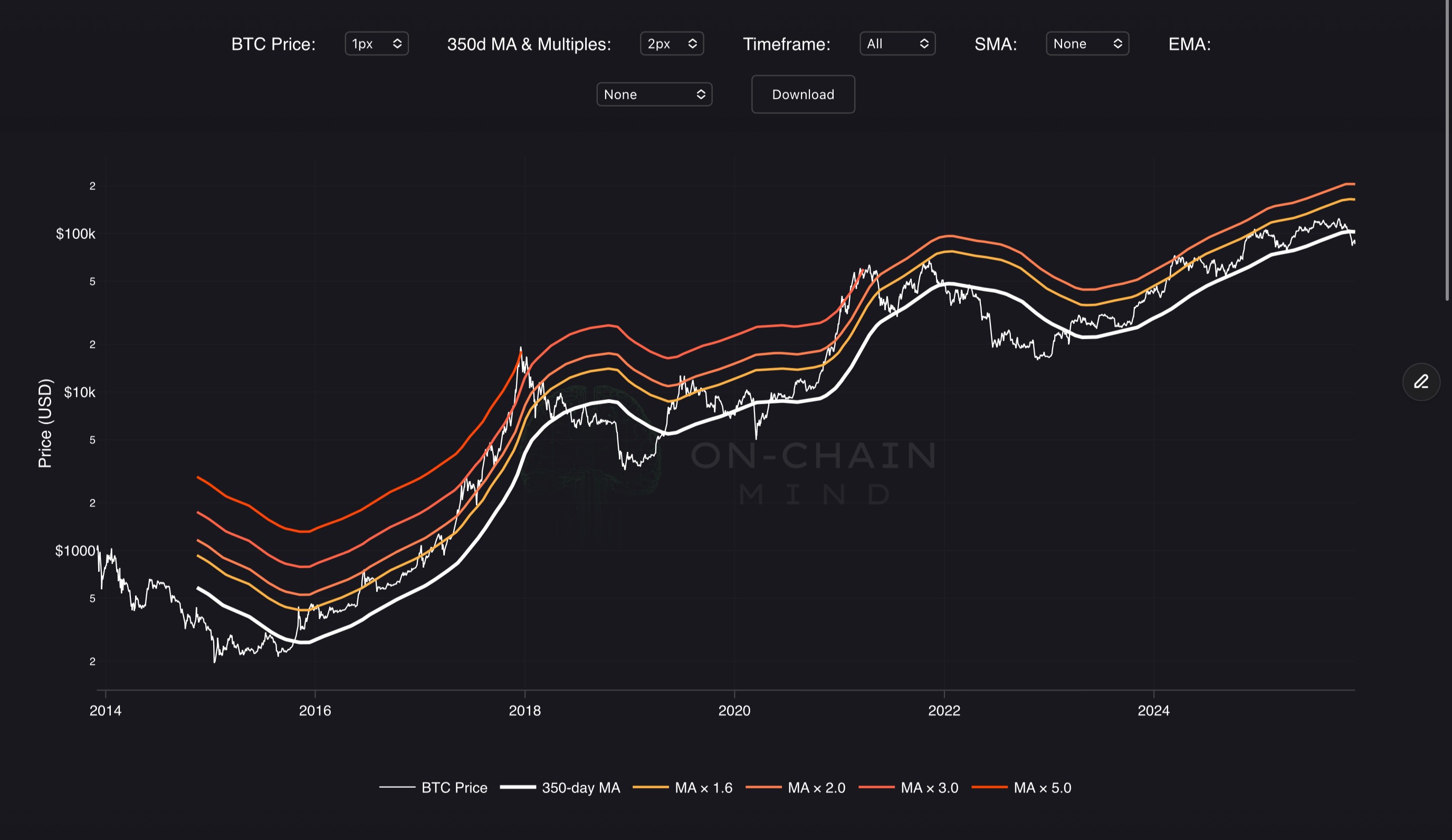Click the $10k y-axis tick label
Image resolution: width=1452 pixels, height=840 pixels.
click(80, 393)
